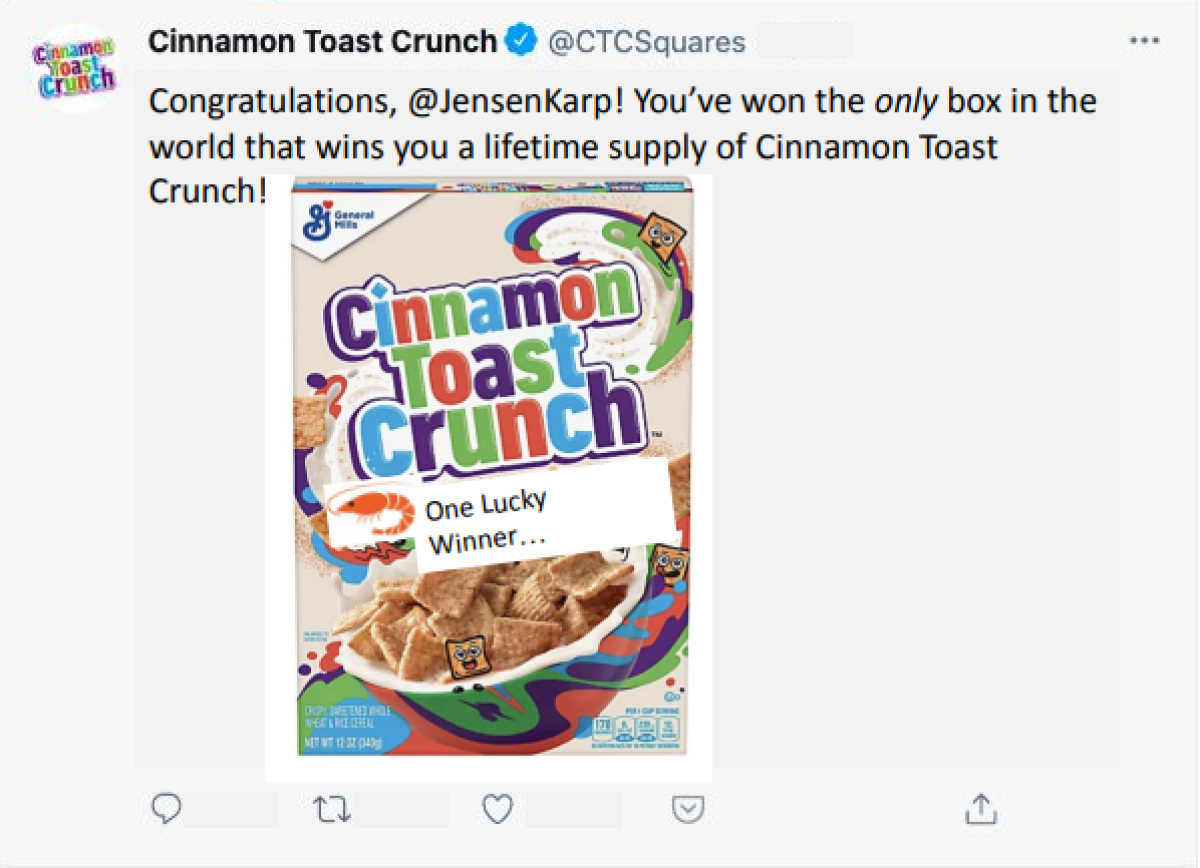1200x868 pixels.
Task: Click the large multicolor Cinnamon Toast Crunch box title
Action: pyautogui.click(x=484, y=363)
